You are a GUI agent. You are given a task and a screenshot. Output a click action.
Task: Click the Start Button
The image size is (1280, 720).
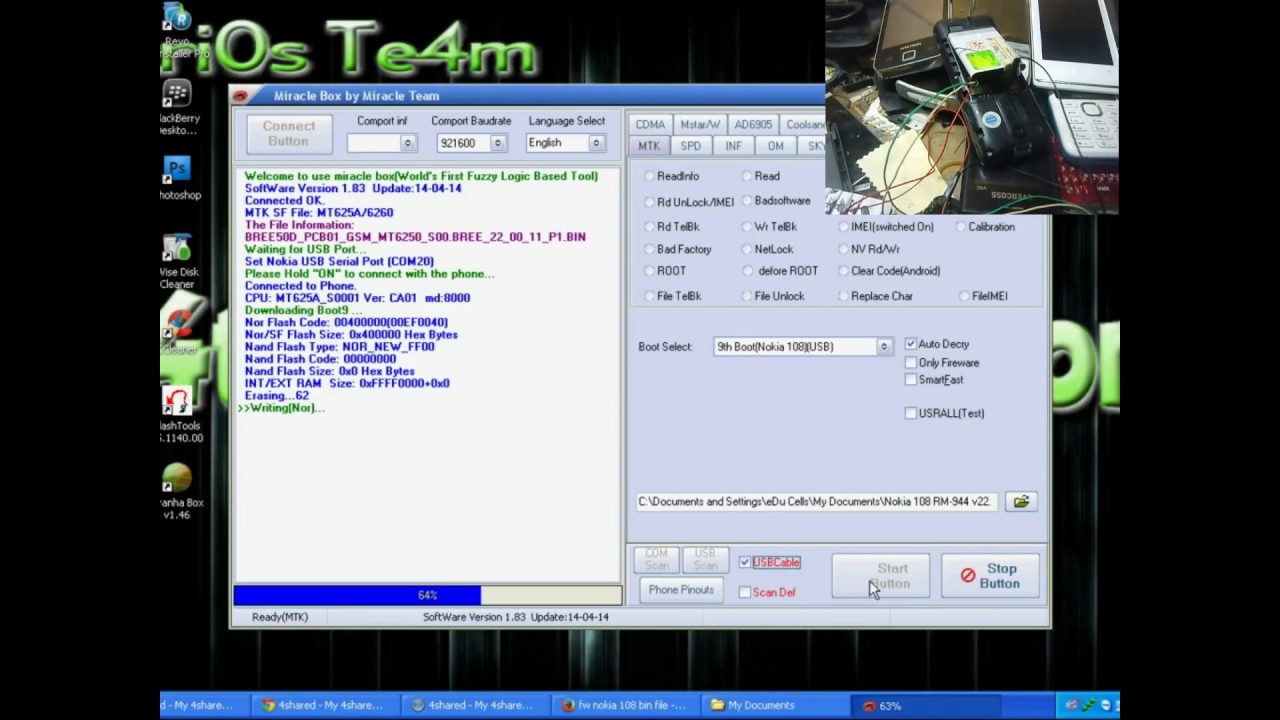pyautogui.click(x=881, y=576)
